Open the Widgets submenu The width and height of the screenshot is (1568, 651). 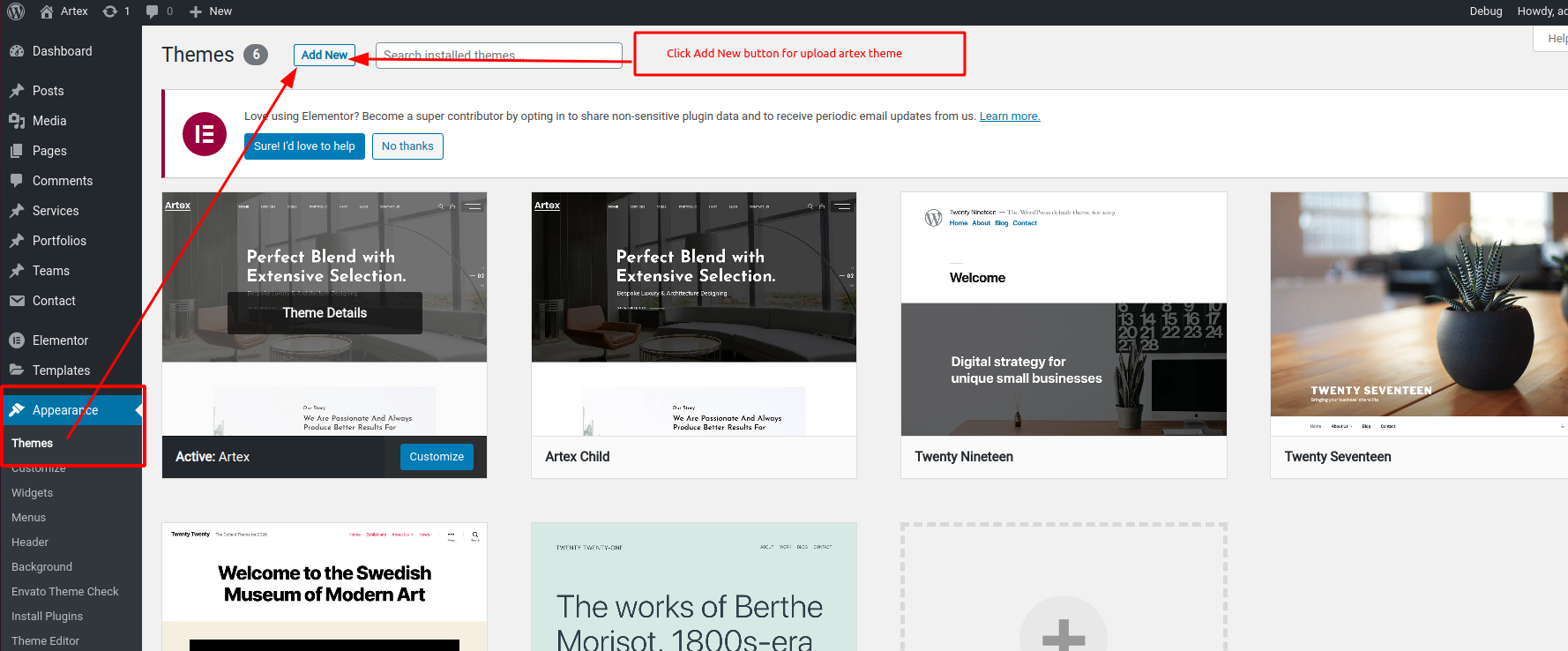coord(32,493)
